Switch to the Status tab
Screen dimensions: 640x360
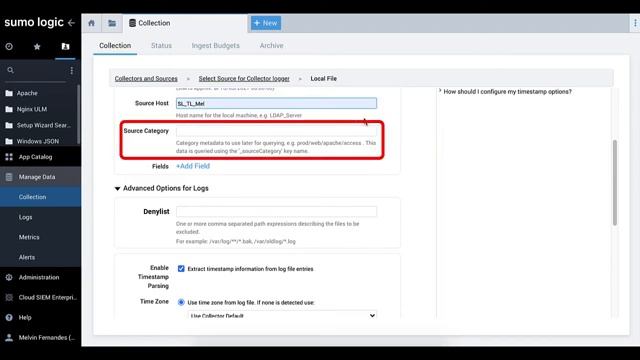[161, 46]
